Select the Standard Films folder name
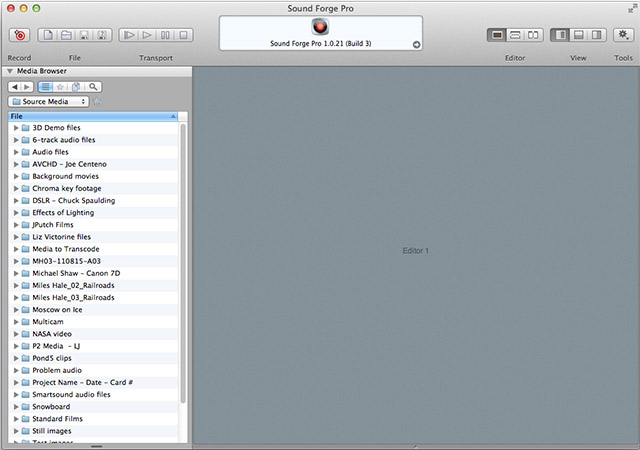 click(x=58, y=419)
